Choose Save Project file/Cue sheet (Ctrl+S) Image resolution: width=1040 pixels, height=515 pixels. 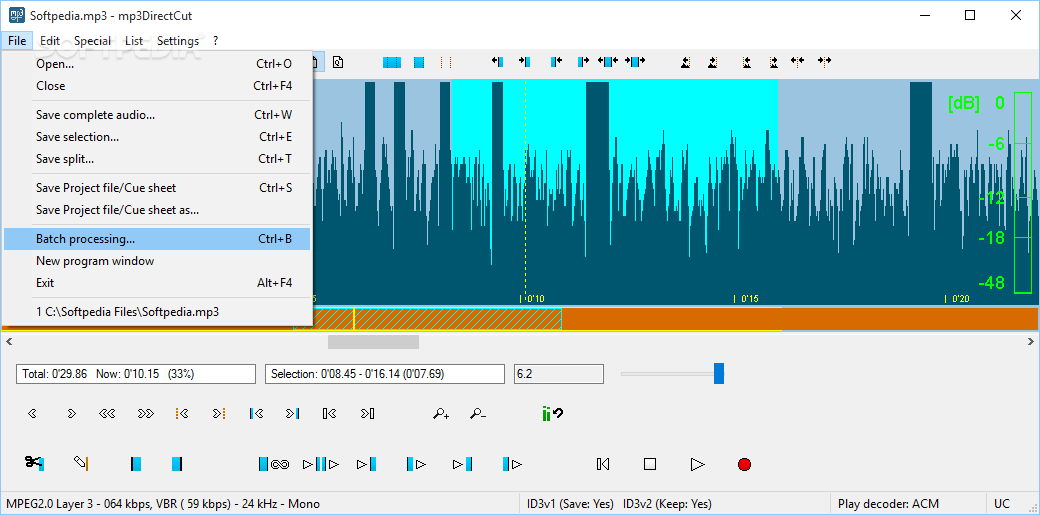click(x=157, y=188)
